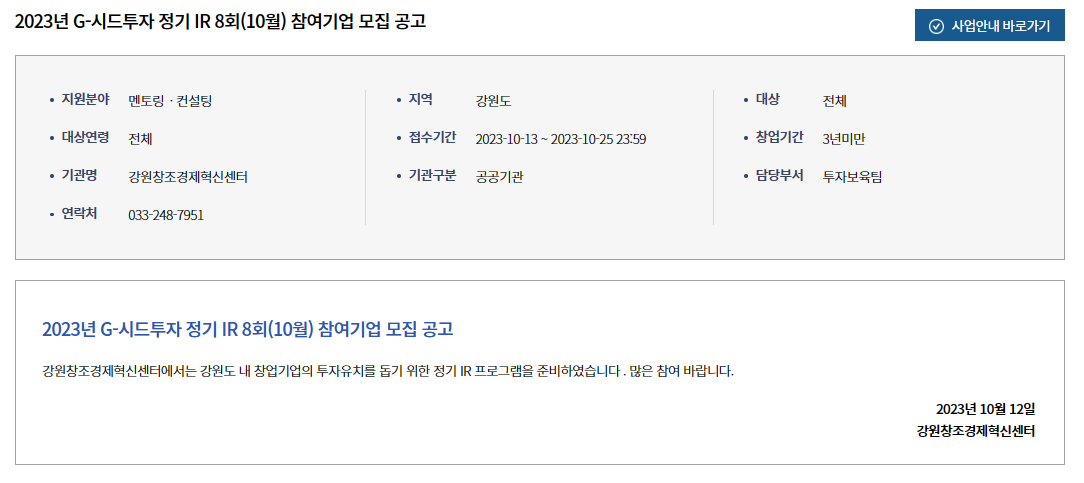Select the phone number 033-248-7951
This screenshot has width=1084, height=483.
(x=166, y=215)
